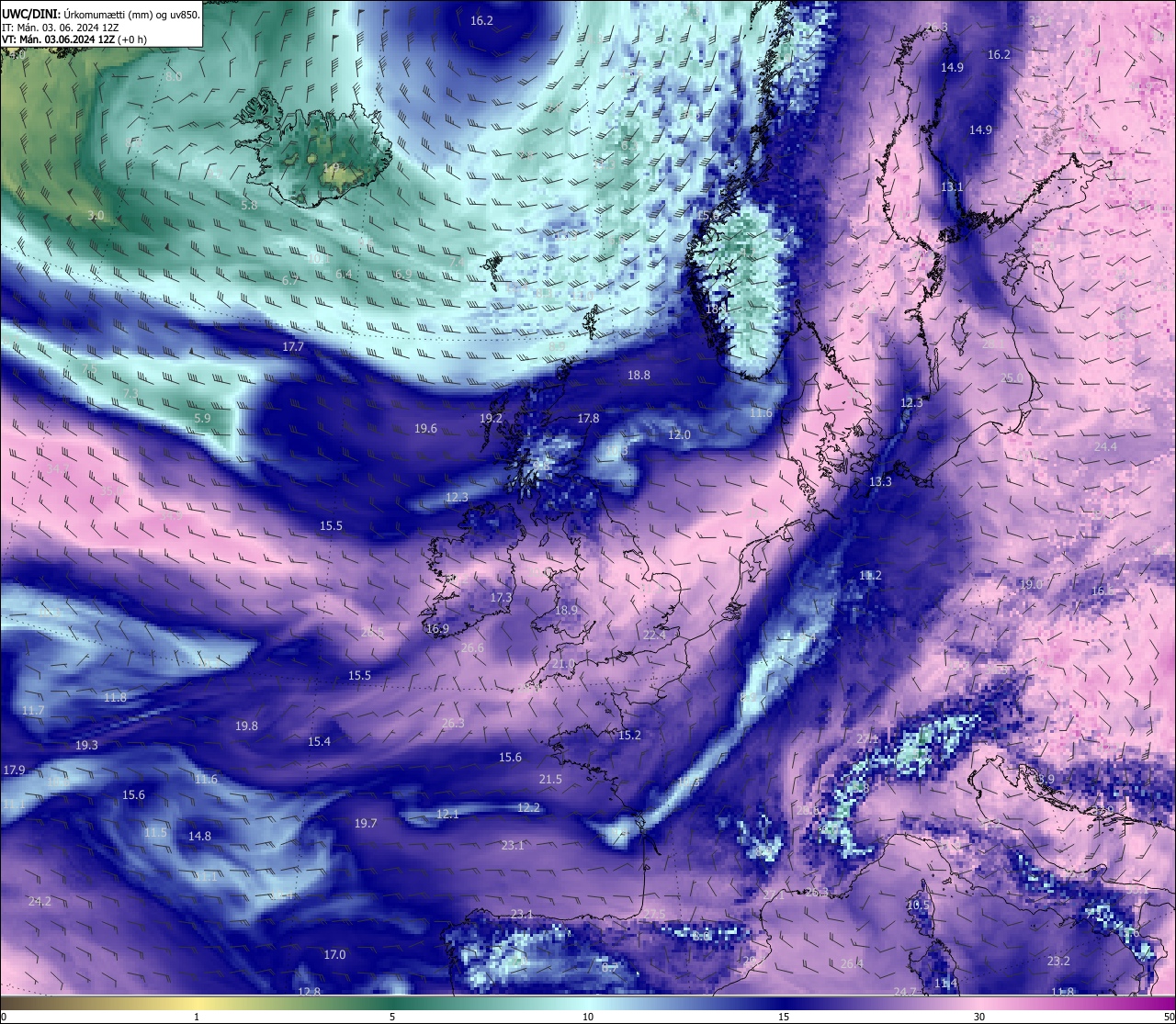This screenshot has height=1024, width=1176.
Task: Click the 26.4 value in the western Mediterranean
Action: pyautogui.click(x=852, y=963)
